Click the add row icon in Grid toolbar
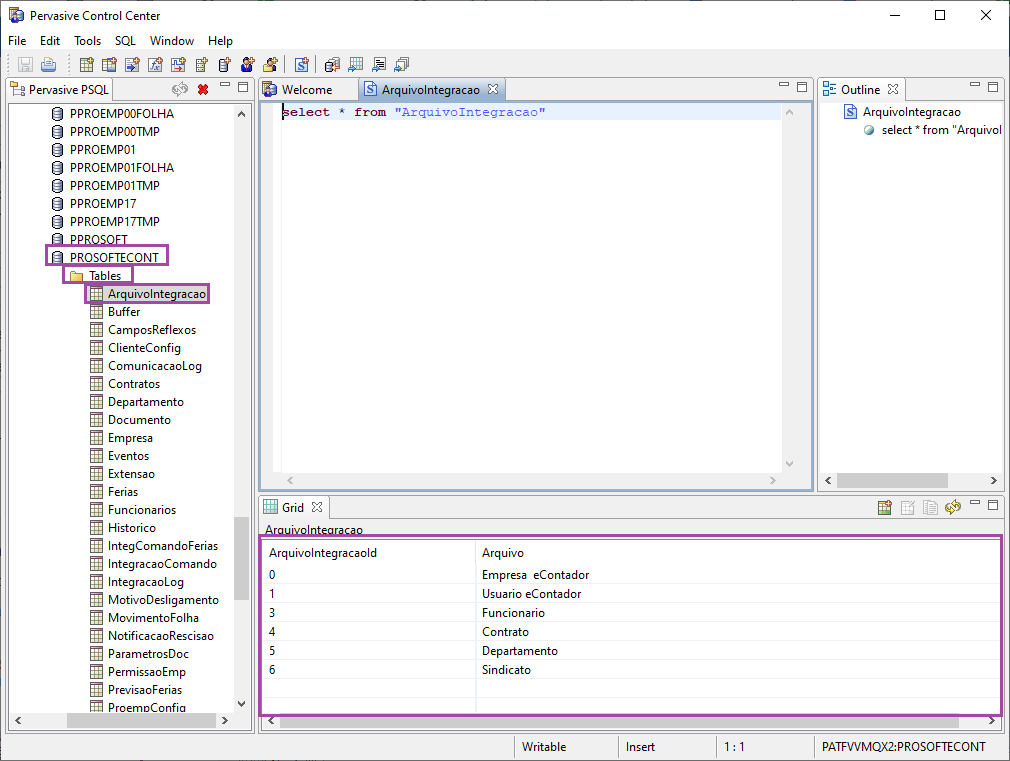 [x=885, y=508]
